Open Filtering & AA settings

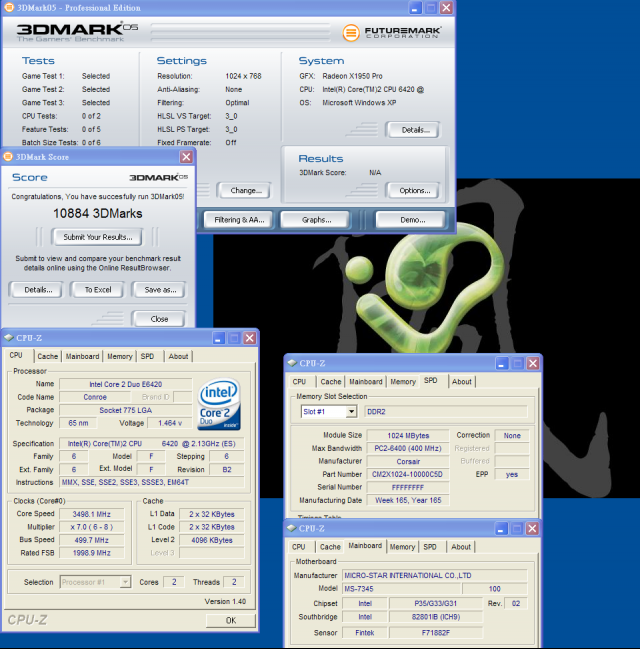pyautogui.click(x=239, y=220)
